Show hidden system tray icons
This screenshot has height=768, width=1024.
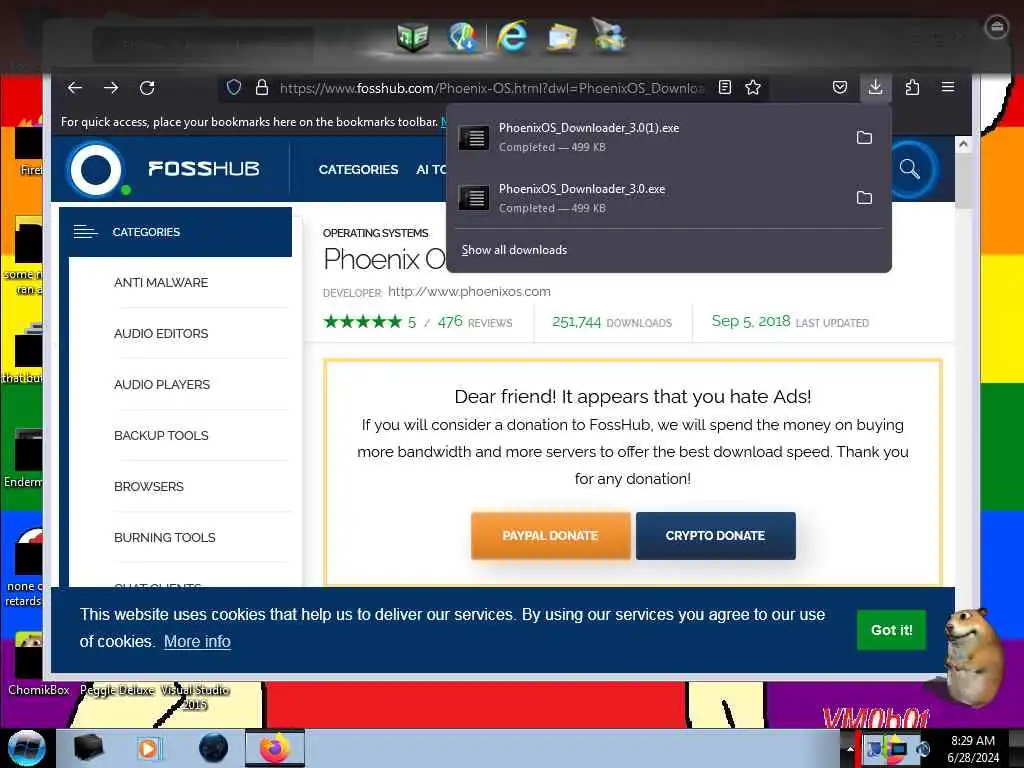(850, 749)
